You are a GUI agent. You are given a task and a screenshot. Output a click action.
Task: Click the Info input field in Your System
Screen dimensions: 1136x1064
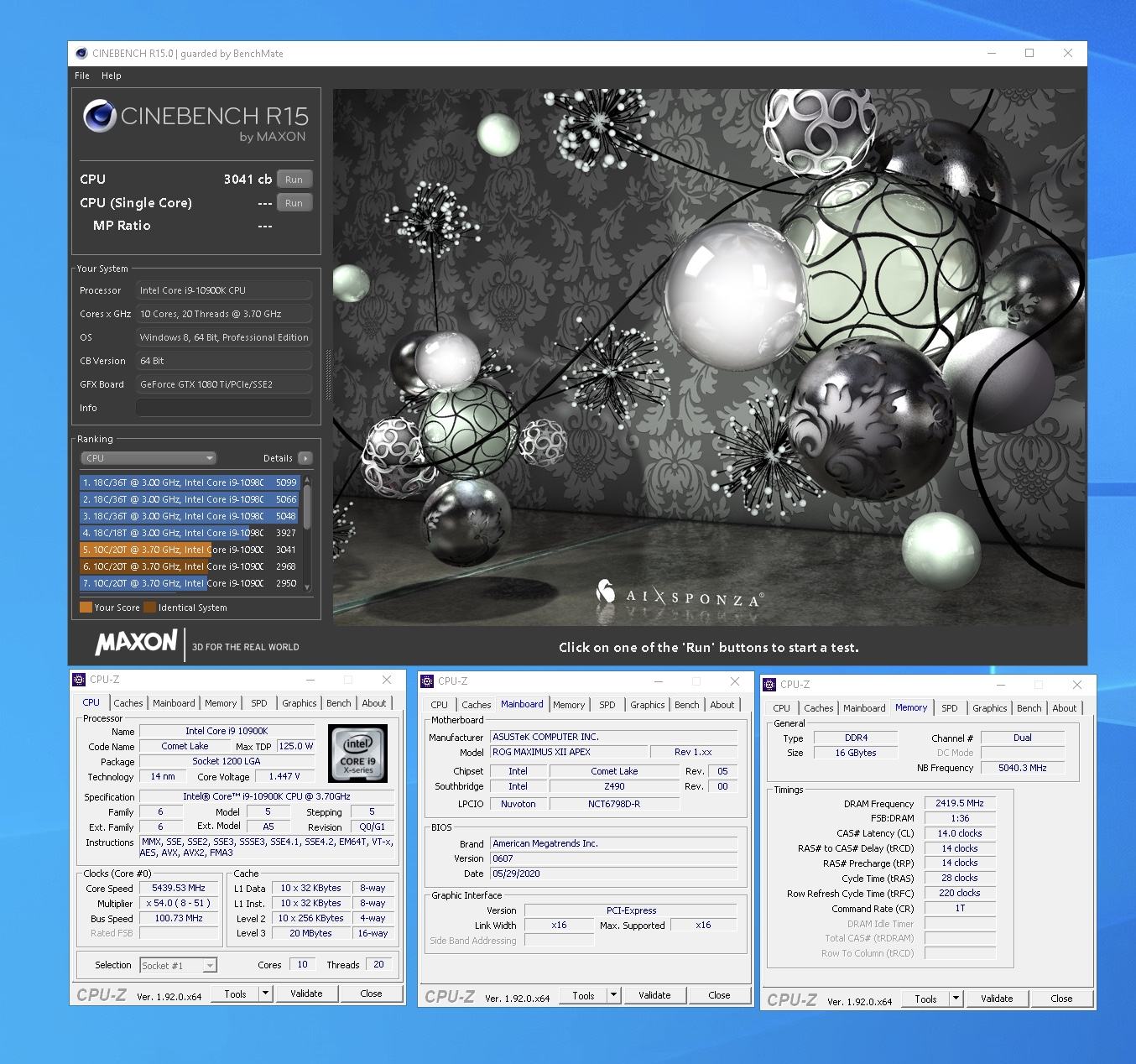pyautogui.click(x=224, y=408)
